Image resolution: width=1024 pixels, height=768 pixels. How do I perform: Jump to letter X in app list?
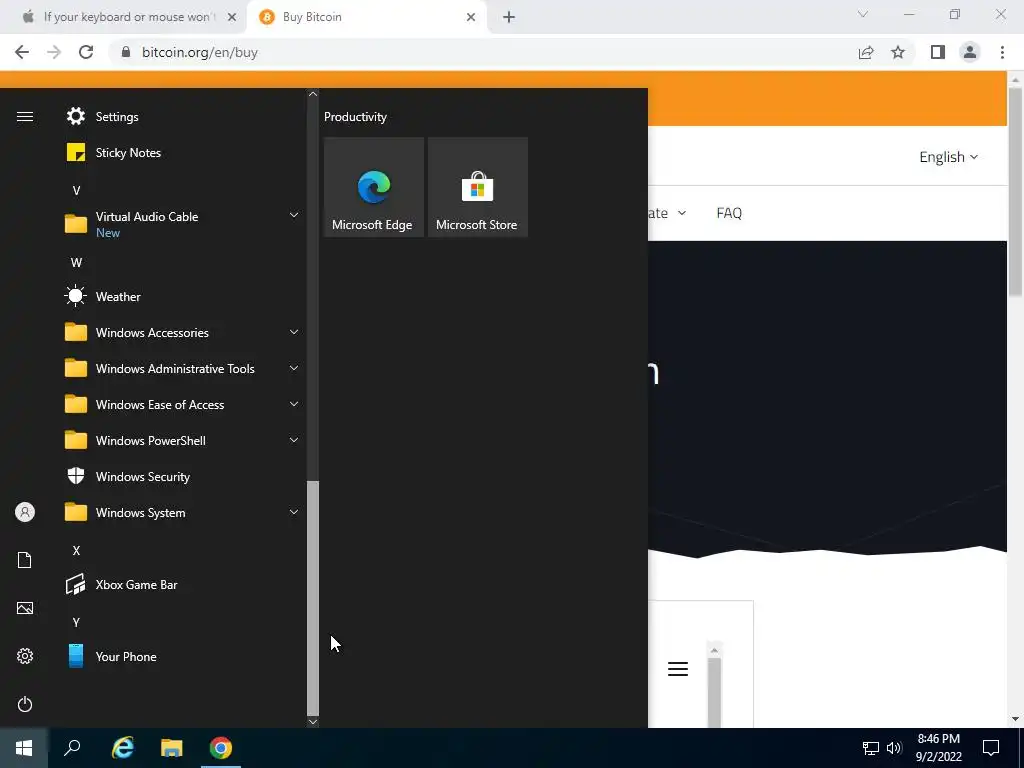click(x=76, y=551)
